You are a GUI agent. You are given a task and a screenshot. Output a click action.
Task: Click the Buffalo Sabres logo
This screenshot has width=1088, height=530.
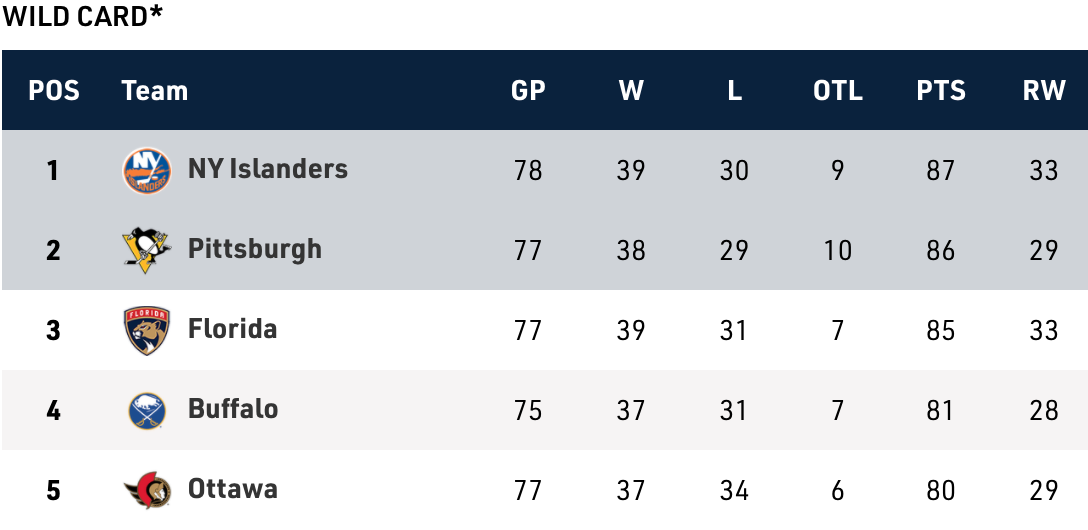point(146,410)
